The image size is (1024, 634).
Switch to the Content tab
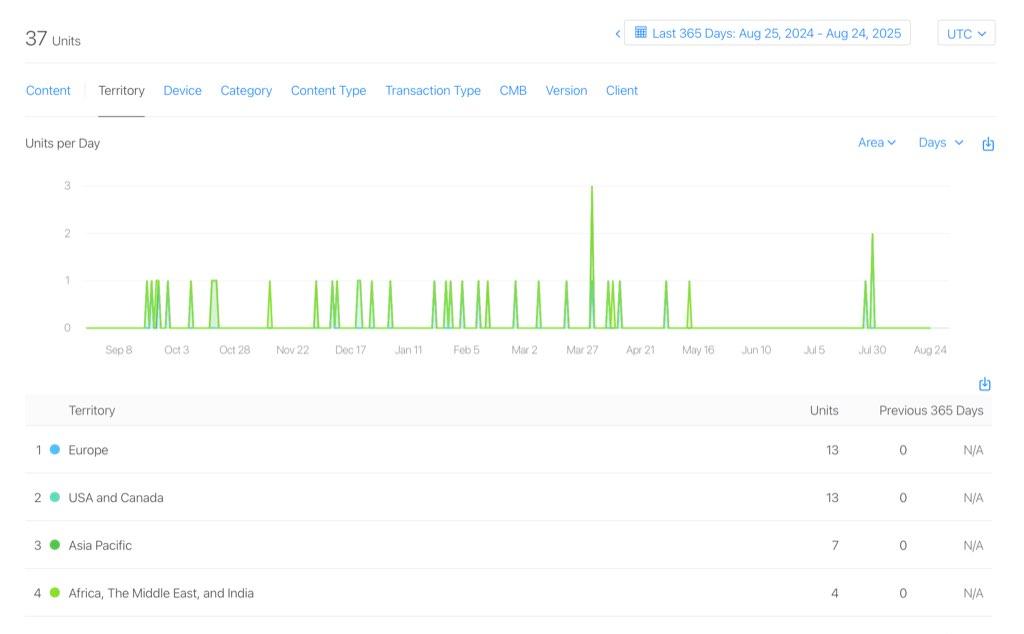(48, 91)
